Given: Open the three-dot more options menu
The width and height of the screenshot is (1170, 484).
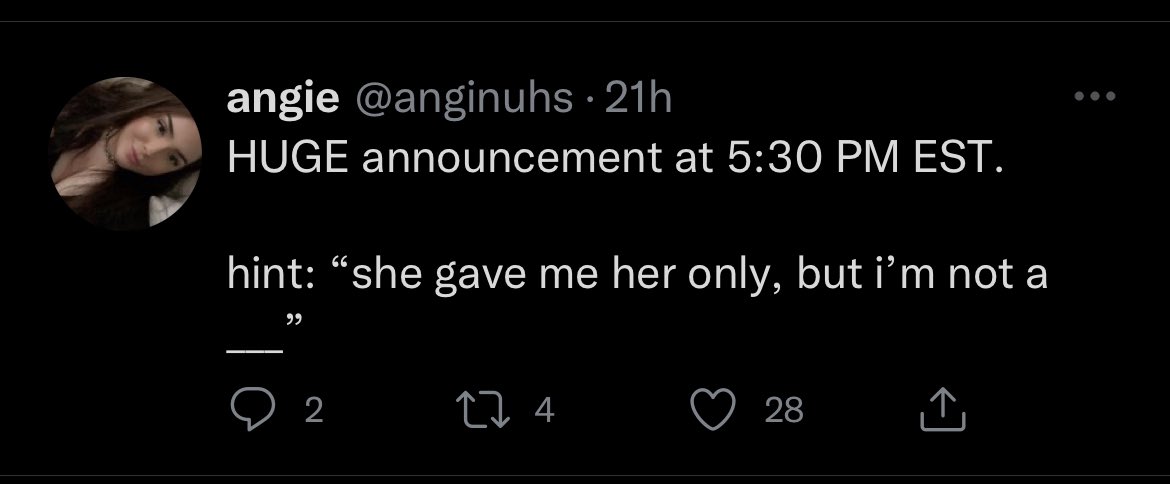Looking at the screenshot, I should point(1093,98).
